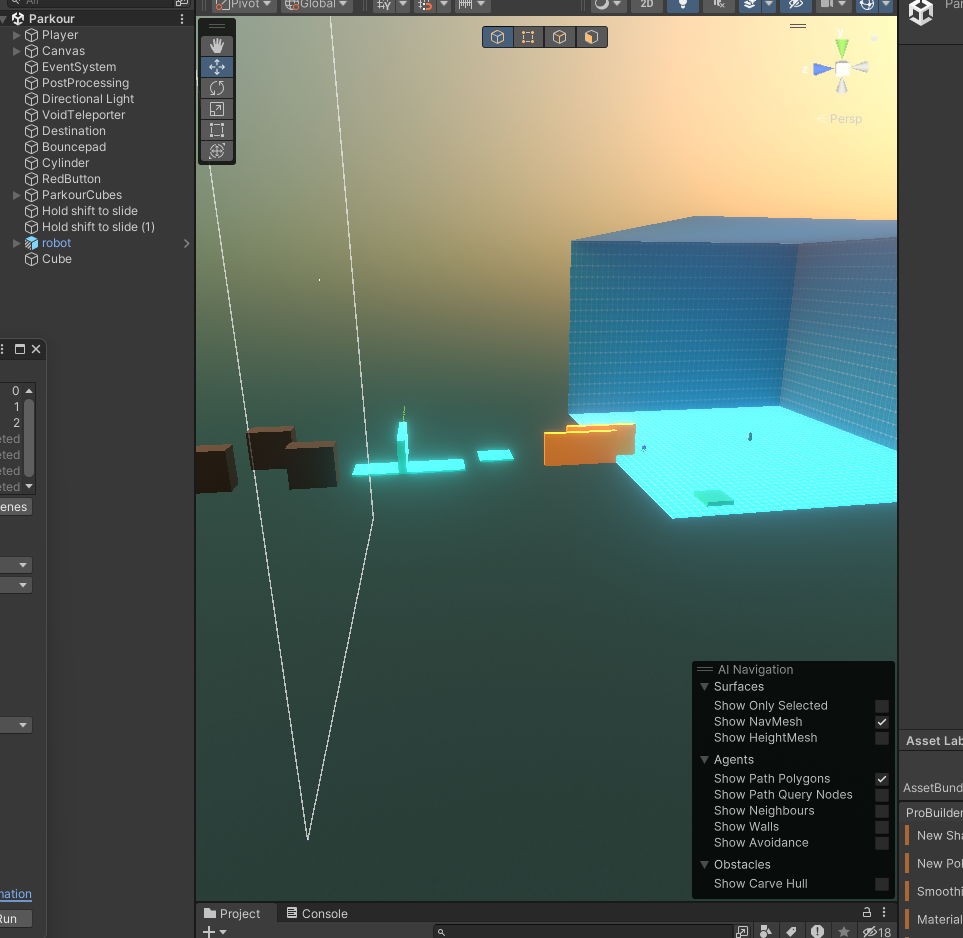Select Destination in hierarchy
This screenshot has width=963, height=938.
(74, 131)
